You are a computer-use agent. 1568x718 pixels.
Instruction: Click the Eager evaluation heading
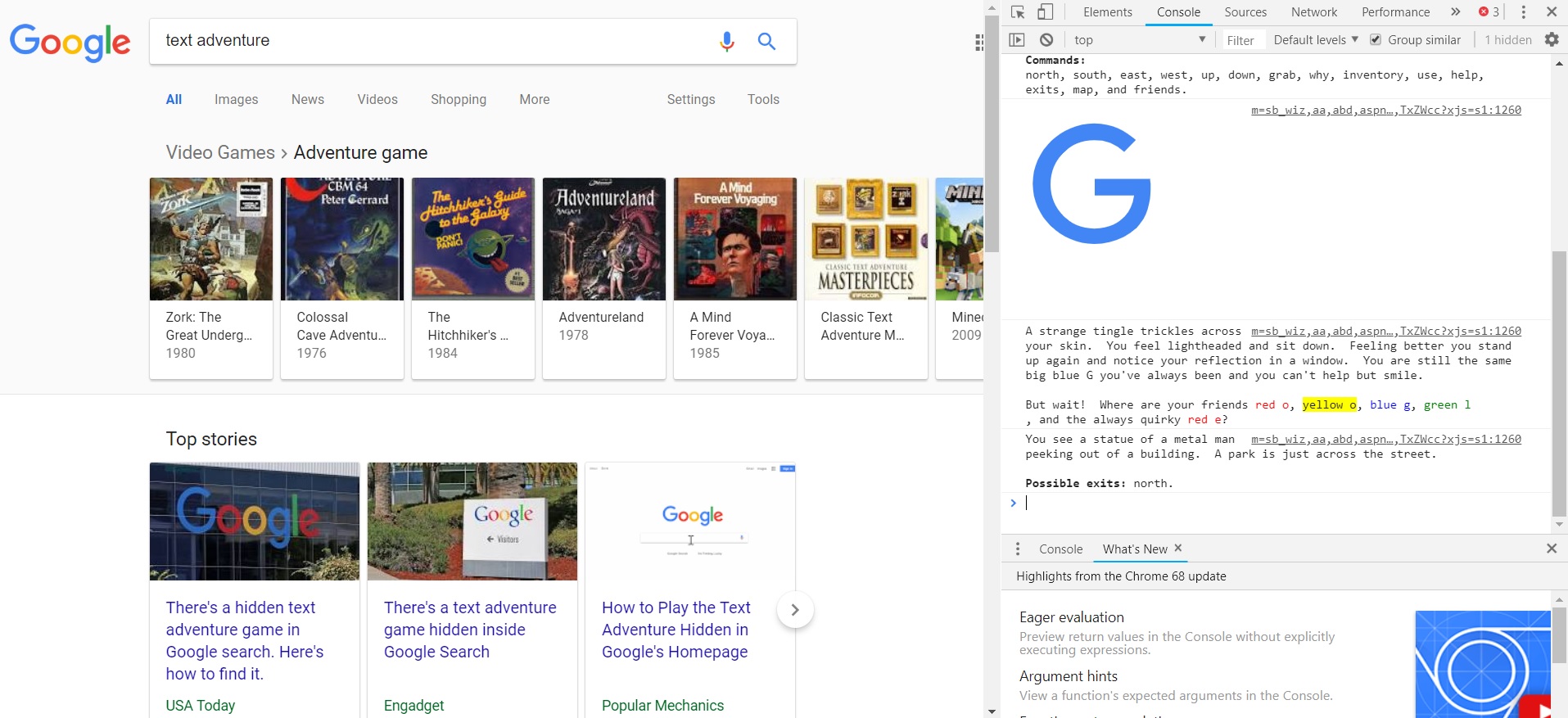tap(1071, 617)
